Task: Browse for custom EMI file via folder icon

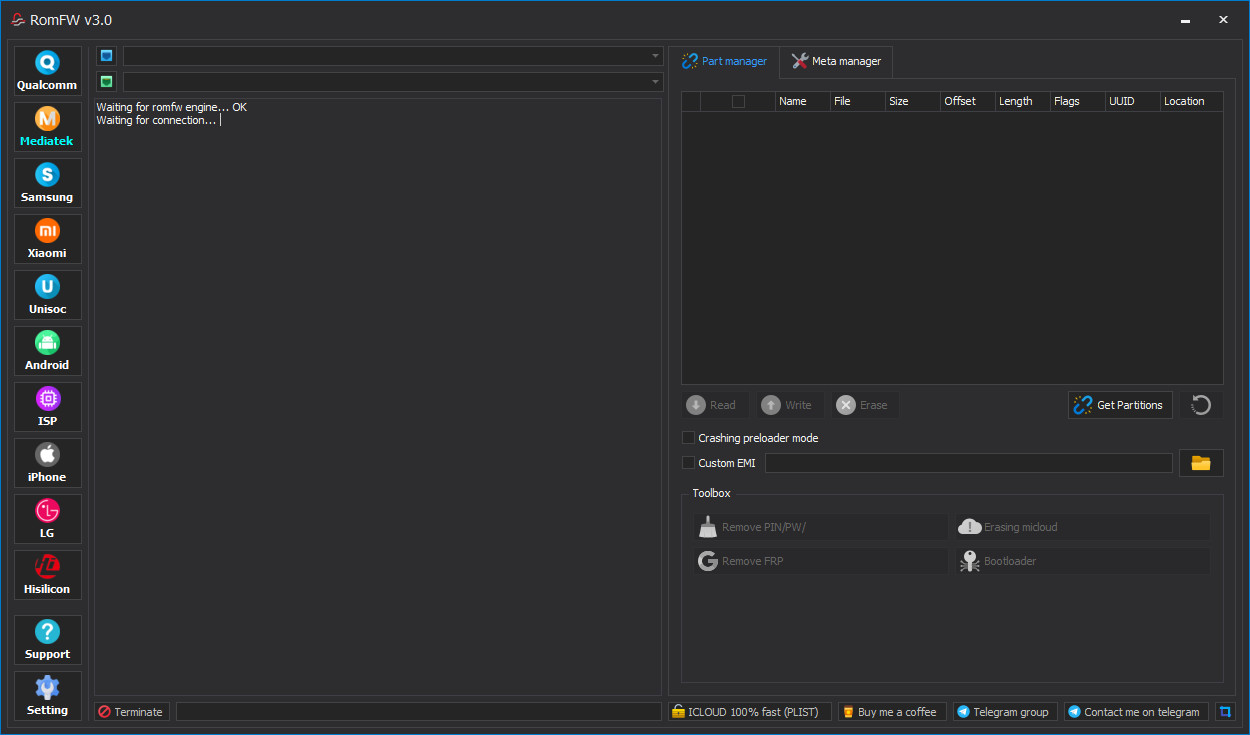Action: point(1201,463)
